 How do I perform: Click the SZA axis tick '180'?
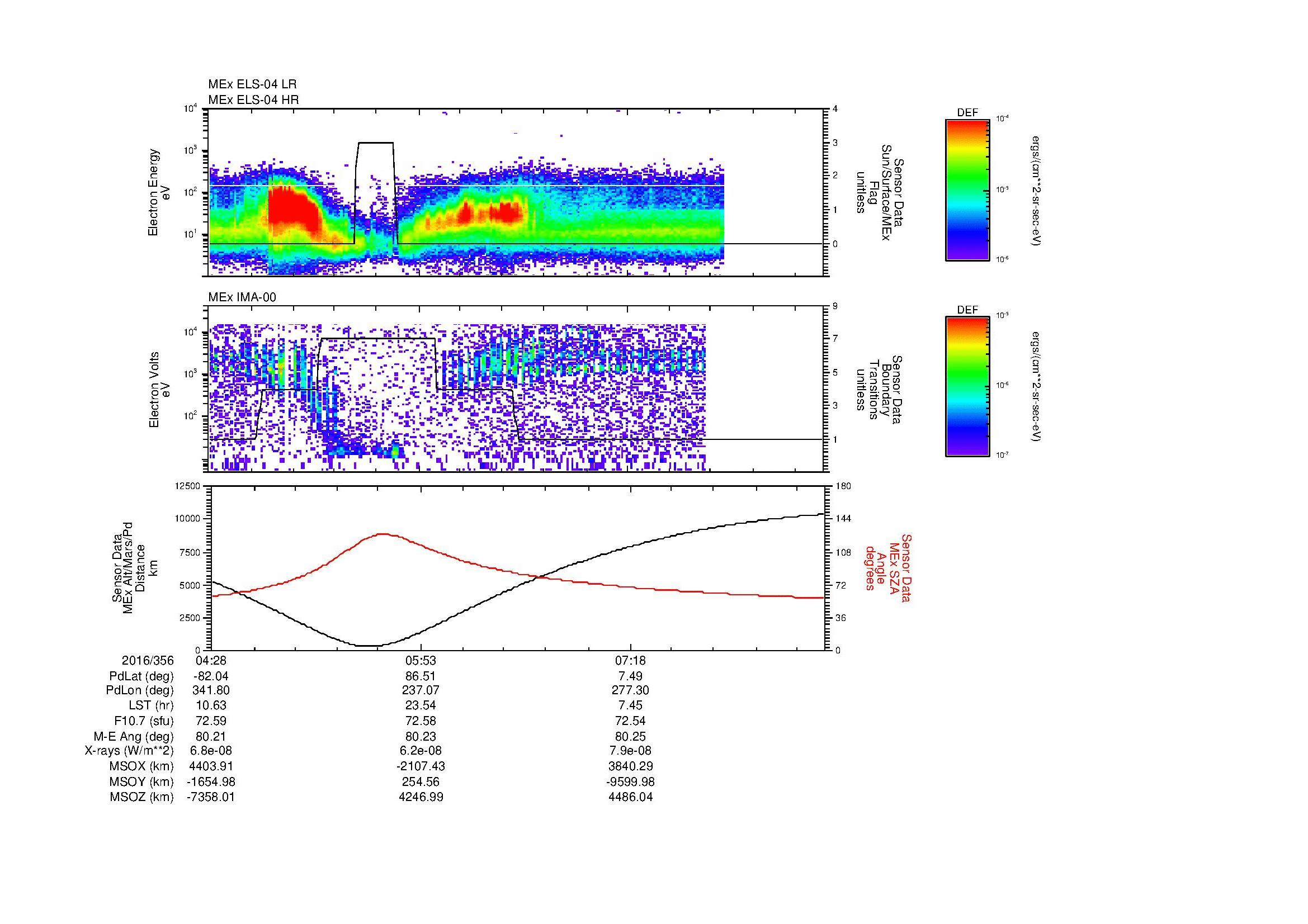[x=843, y=486]
